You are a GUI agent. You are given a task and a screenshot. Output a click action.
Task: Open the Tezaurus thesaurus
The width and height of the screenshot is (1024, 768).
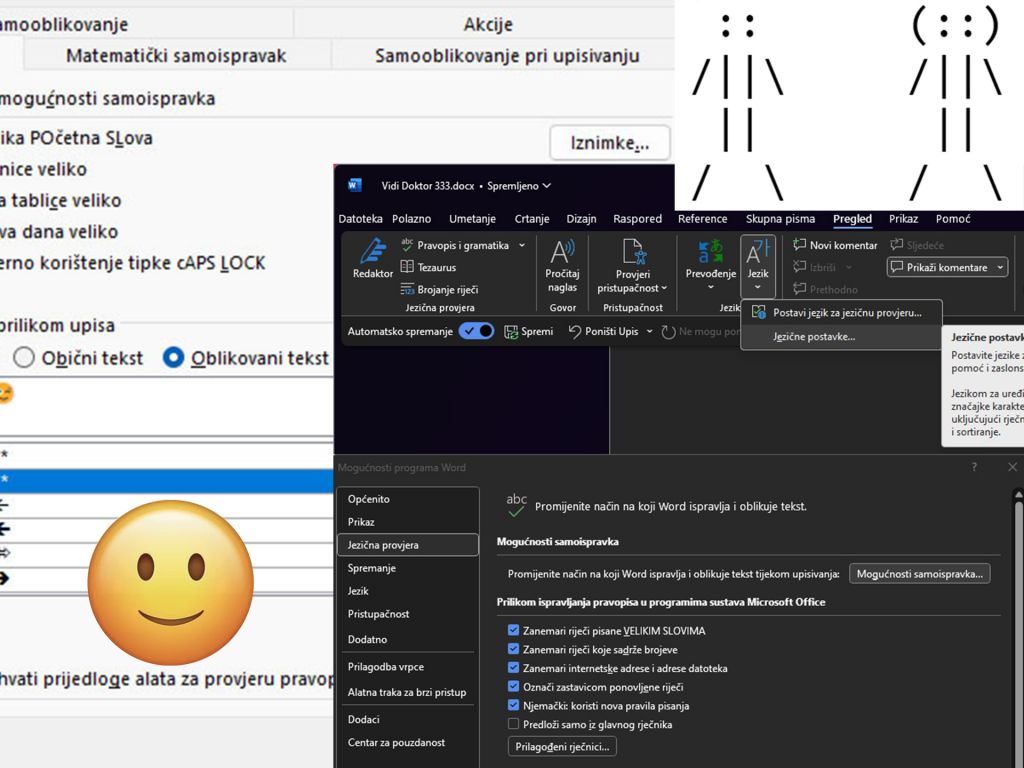pyautogui.click(x=428, y=267)
